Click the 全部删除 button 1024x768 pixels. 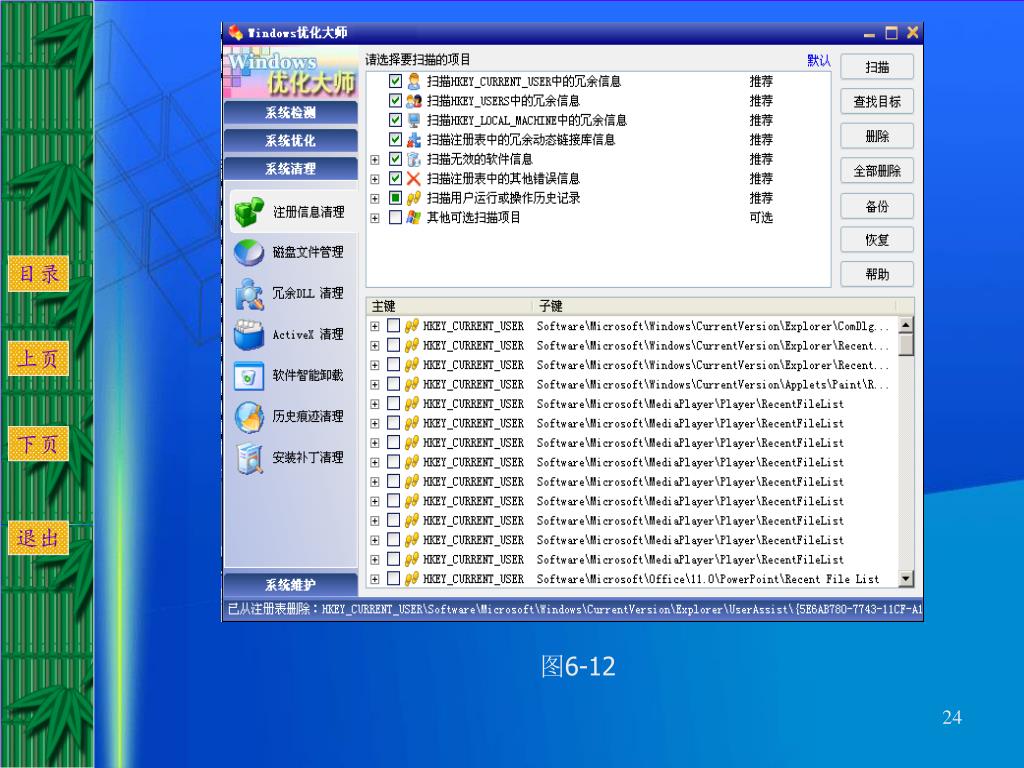[x=877, y=171]
